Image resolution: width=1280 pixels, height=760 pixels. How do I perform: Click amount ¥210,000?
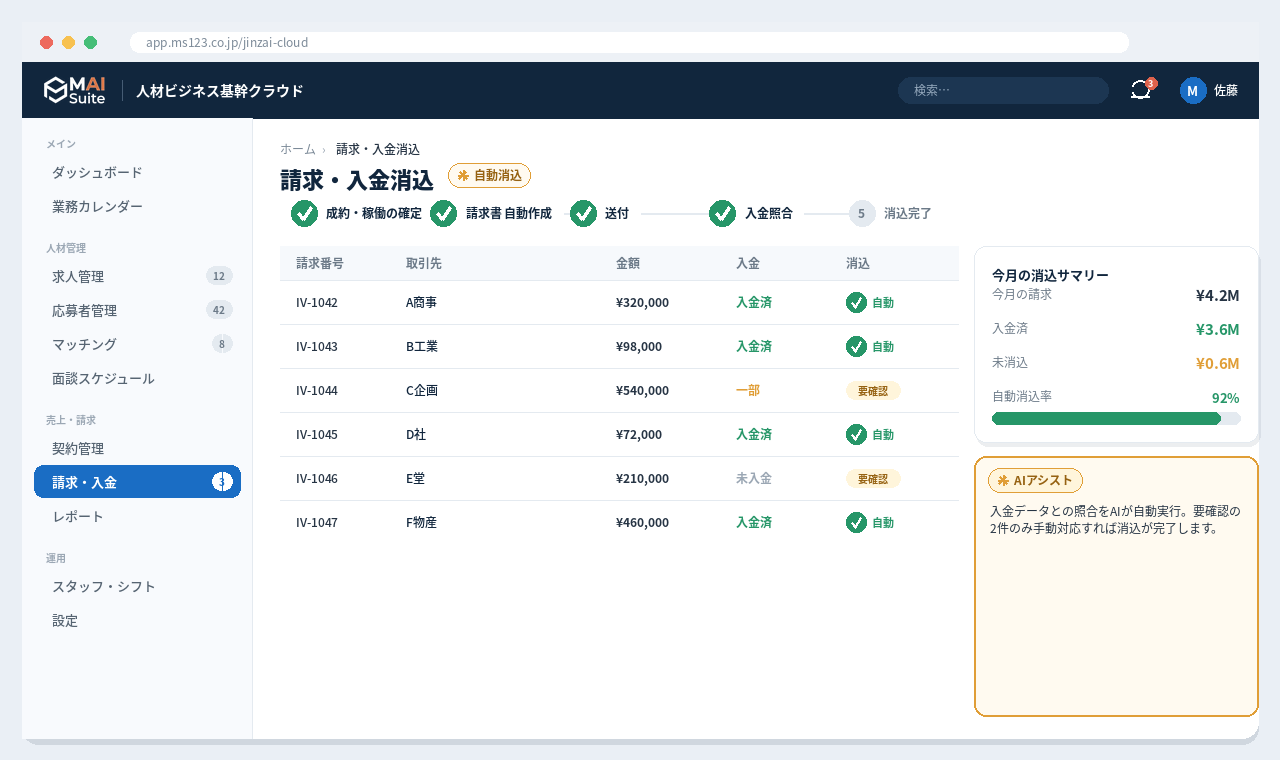(x=643, y=478)
